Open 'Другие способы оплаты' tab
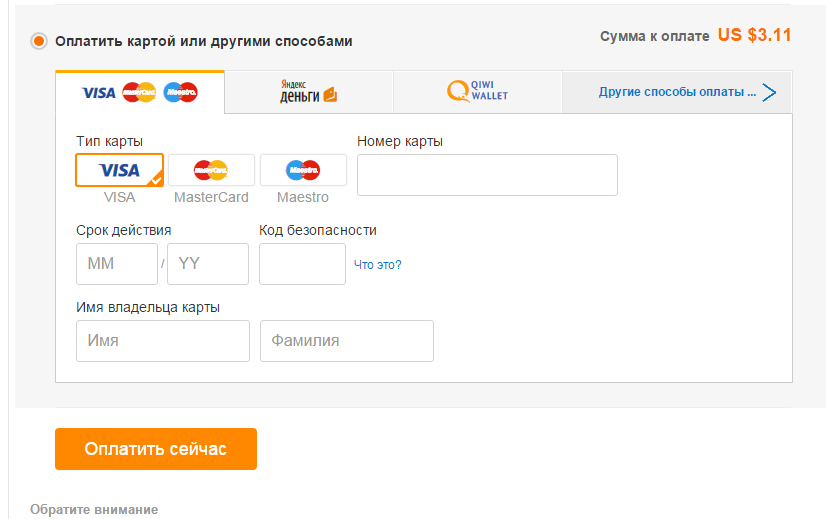 (x=677, y=92)
